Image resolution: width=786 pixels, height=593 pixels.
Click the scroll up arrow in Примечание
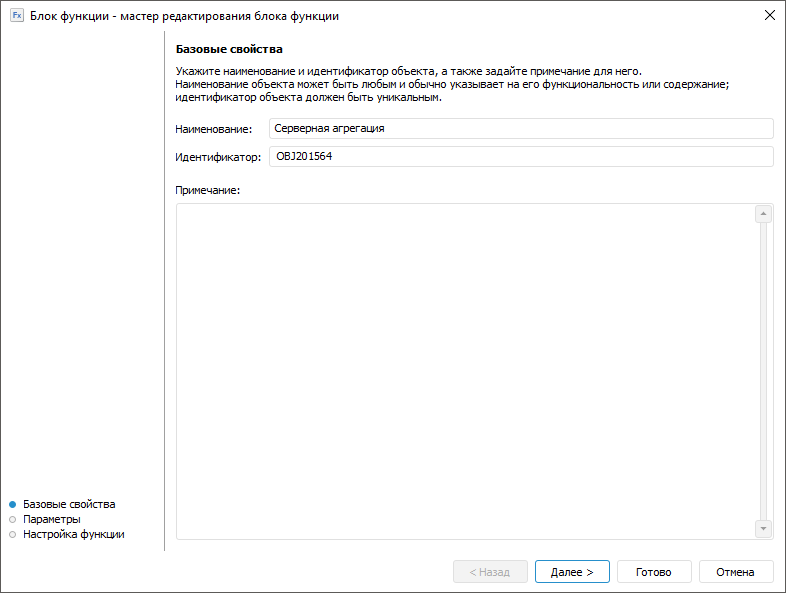click(x=763, y=214)
